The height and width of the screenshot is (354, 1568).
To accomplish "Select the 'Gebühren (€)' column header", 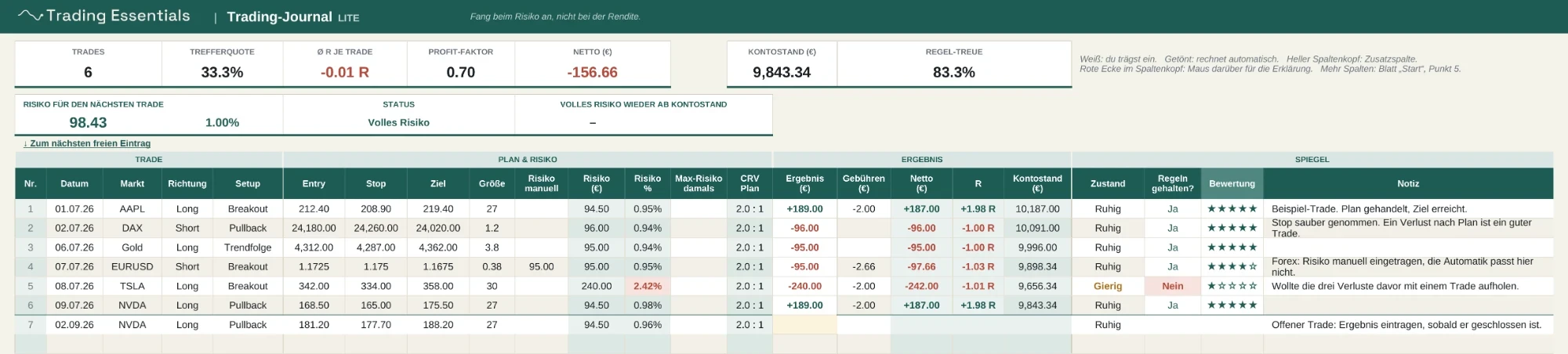I will tap(863, 183).
